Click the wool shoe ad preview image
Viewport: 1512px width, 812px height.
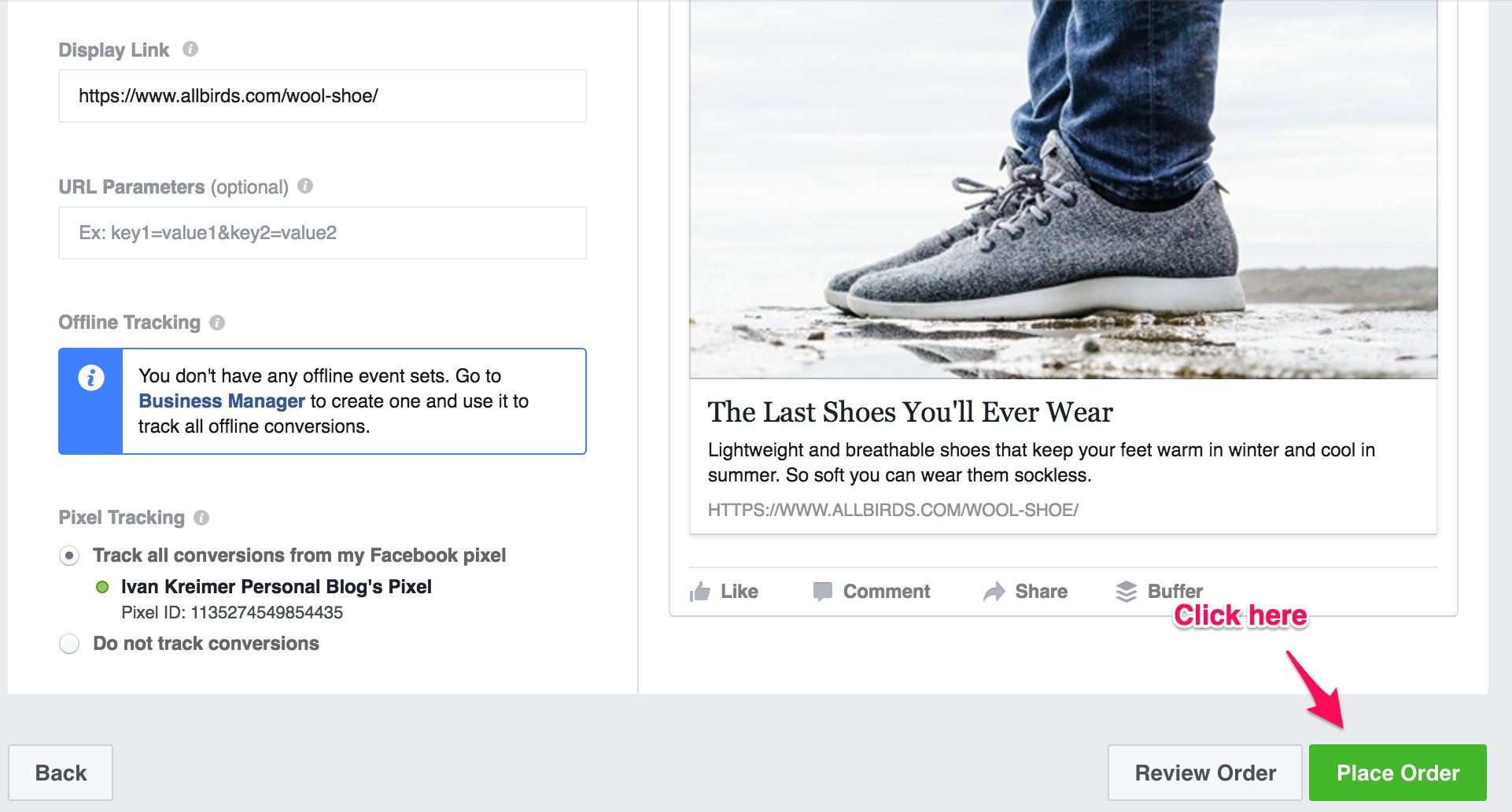tap(1063, 189)
